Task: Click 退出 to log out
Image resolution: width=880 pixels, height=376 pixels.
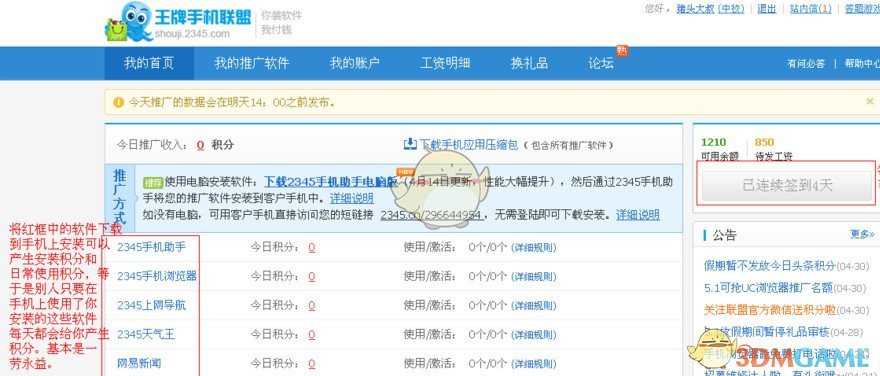Action: [767, 8]
